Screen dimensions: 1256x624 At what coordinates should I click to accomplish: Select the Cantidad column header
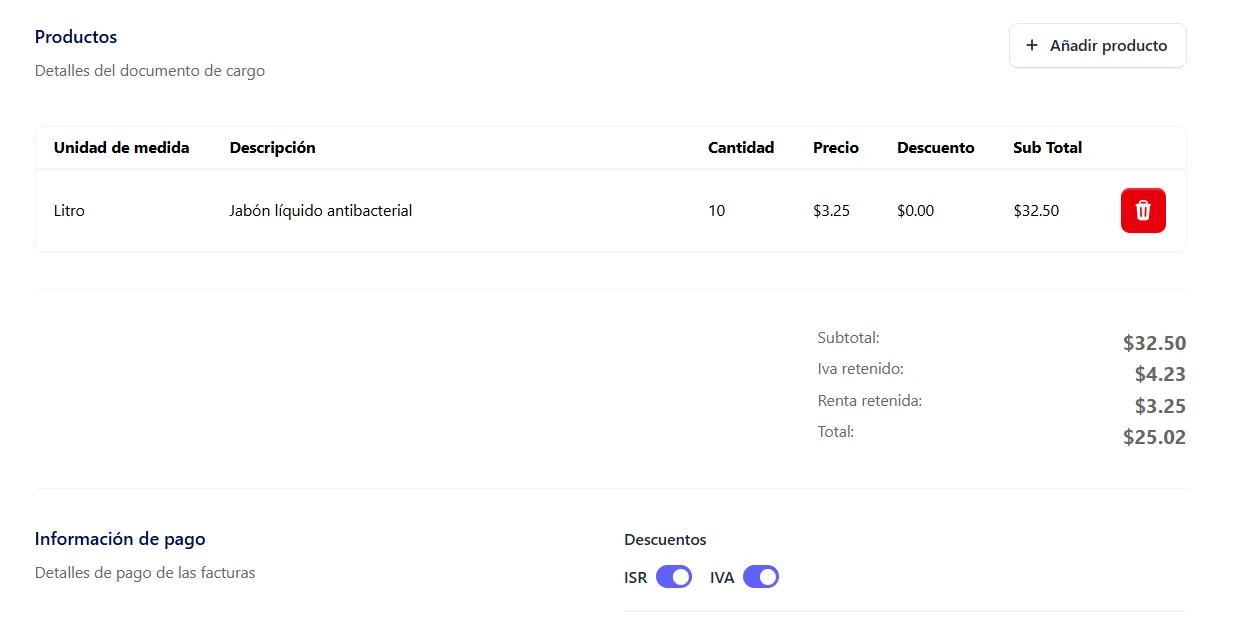pos(740,148)
